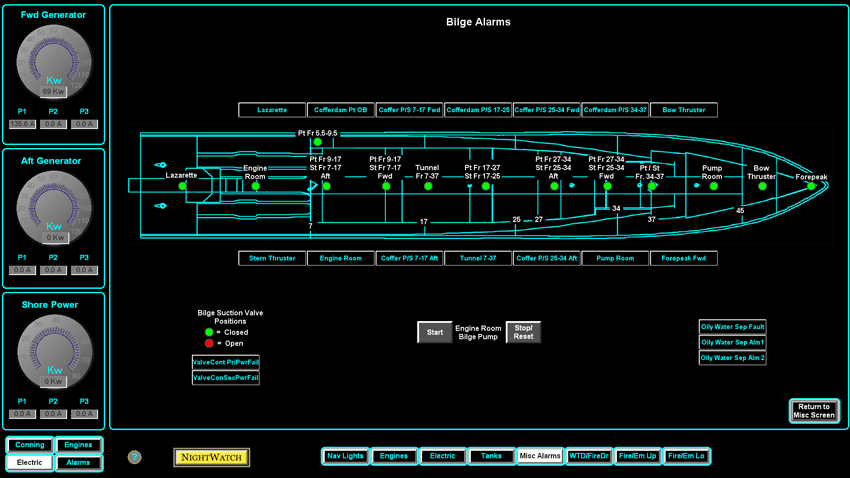Click Return to Misc Screen button
This screenshot has width=850, height=478.
click(x=813, y=411)
